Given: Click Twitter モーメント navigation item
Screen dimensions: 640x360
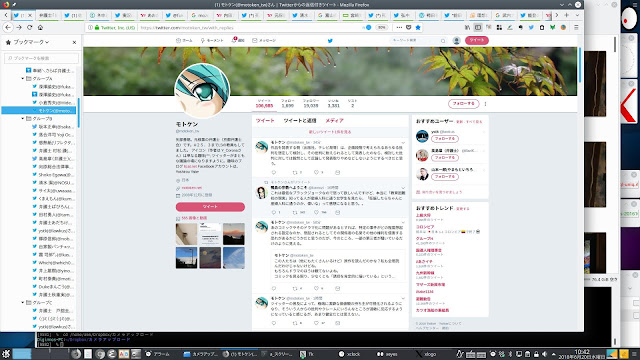Looking at the screenshot, I should tap(212, 40).
